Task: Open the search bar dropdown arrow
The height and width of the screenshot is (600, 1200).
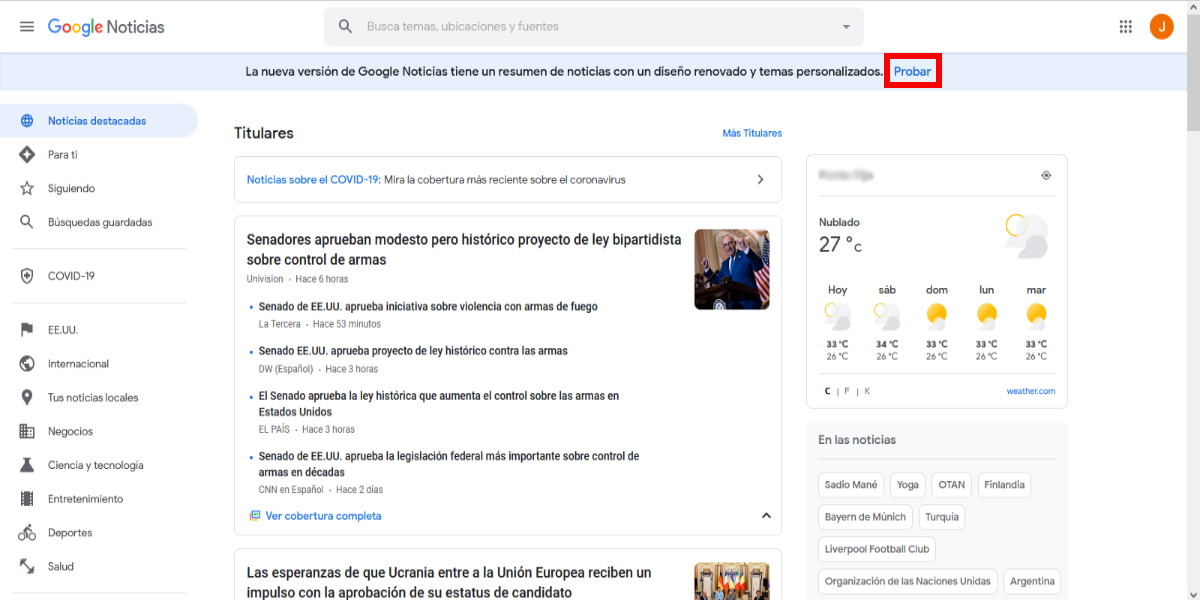Action: pyautogui.click(x=845, y=26)
